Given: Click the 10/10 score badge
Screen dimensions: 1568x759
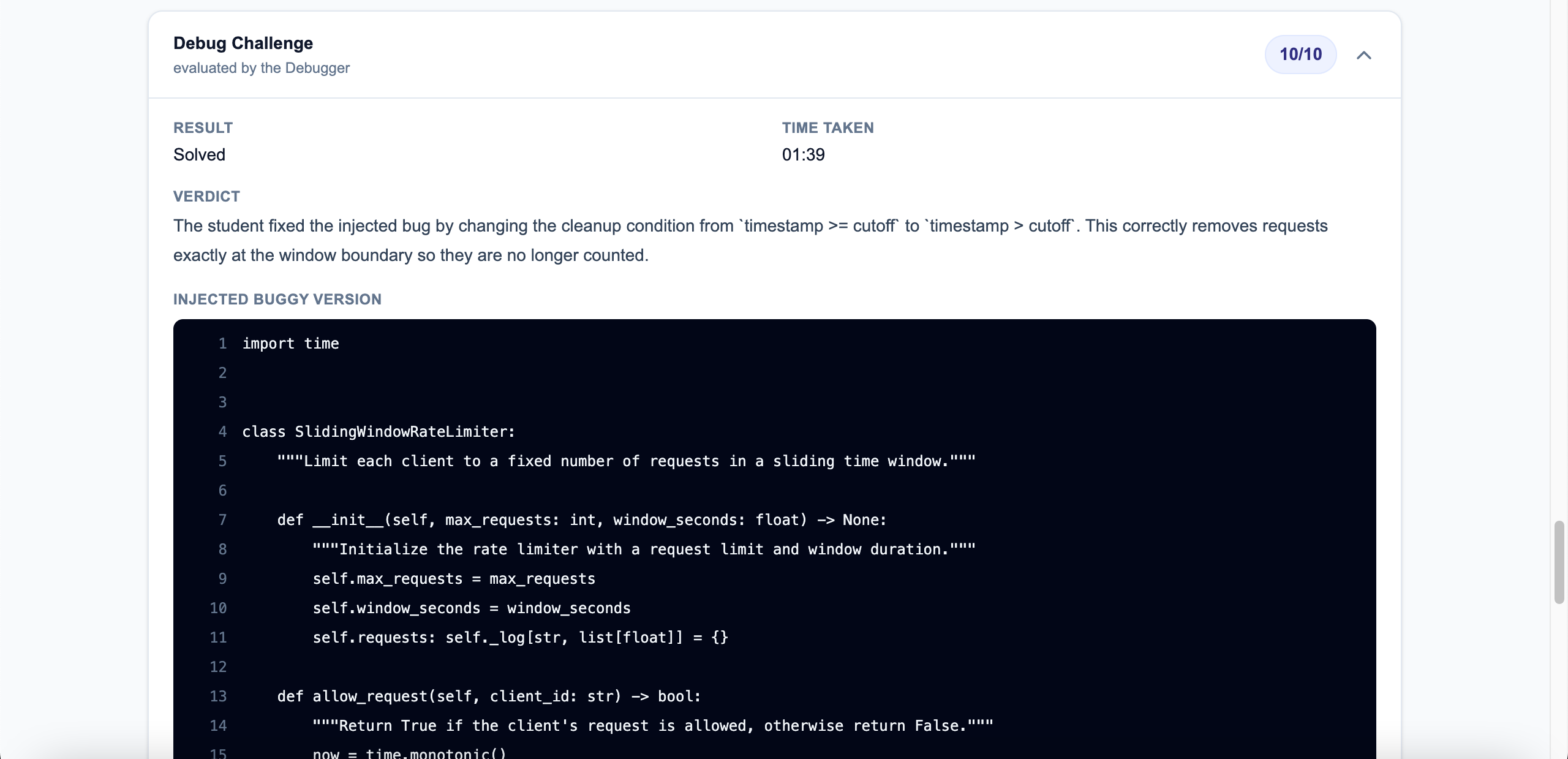Looking at the screenshot, I should [1300, 55].
